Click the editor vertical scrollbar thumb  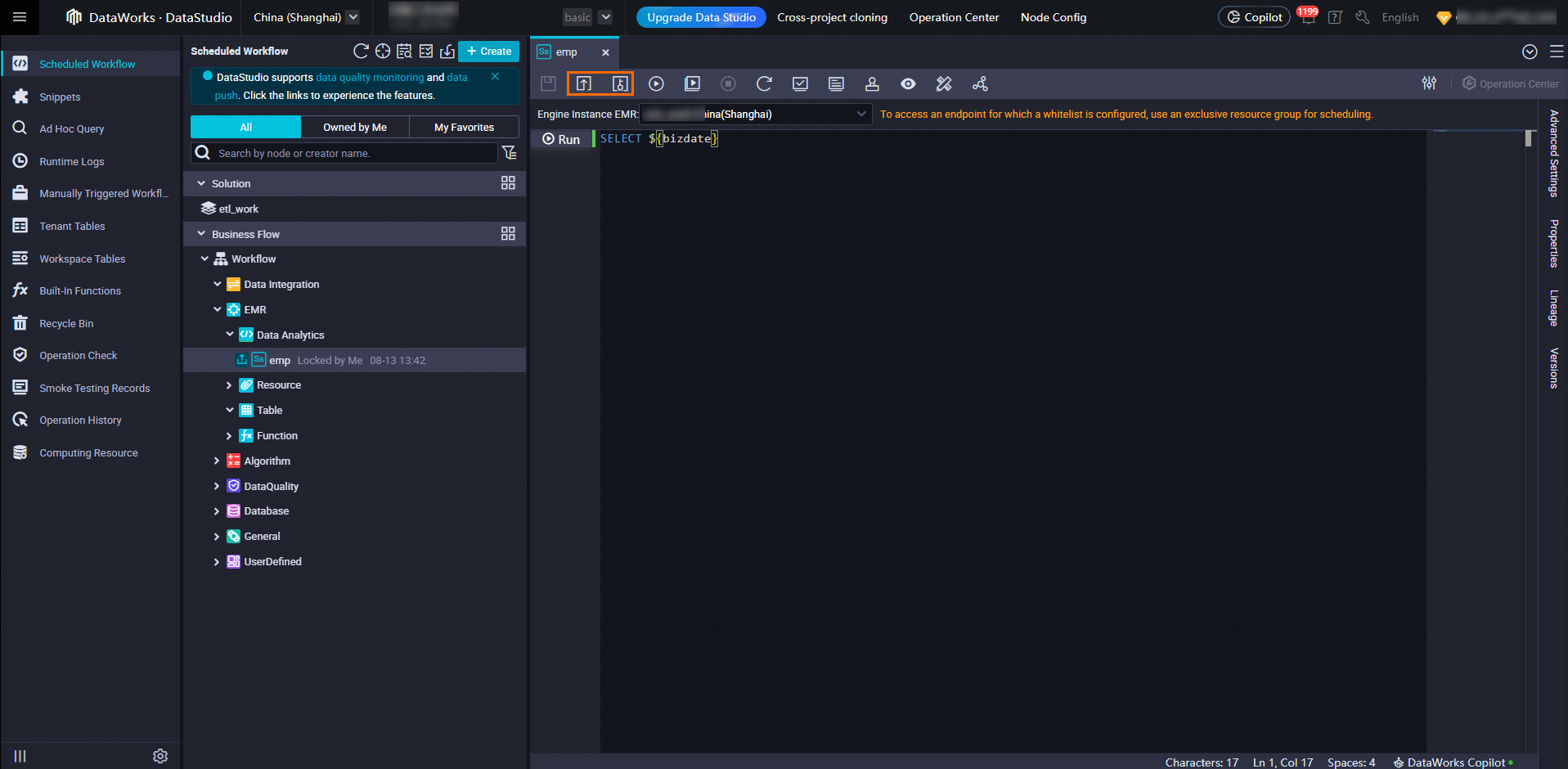(x=1528, y=138)
